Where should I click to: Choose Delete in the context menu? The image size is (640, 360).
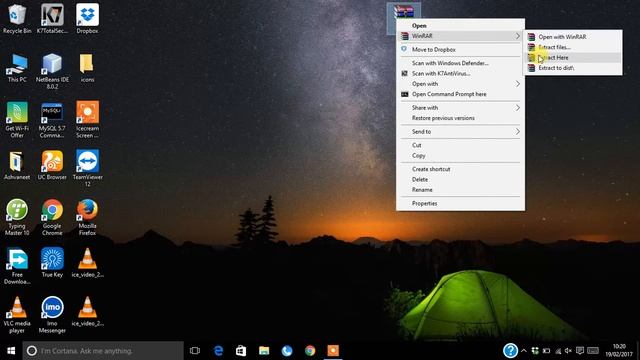[x=460, y=179]
